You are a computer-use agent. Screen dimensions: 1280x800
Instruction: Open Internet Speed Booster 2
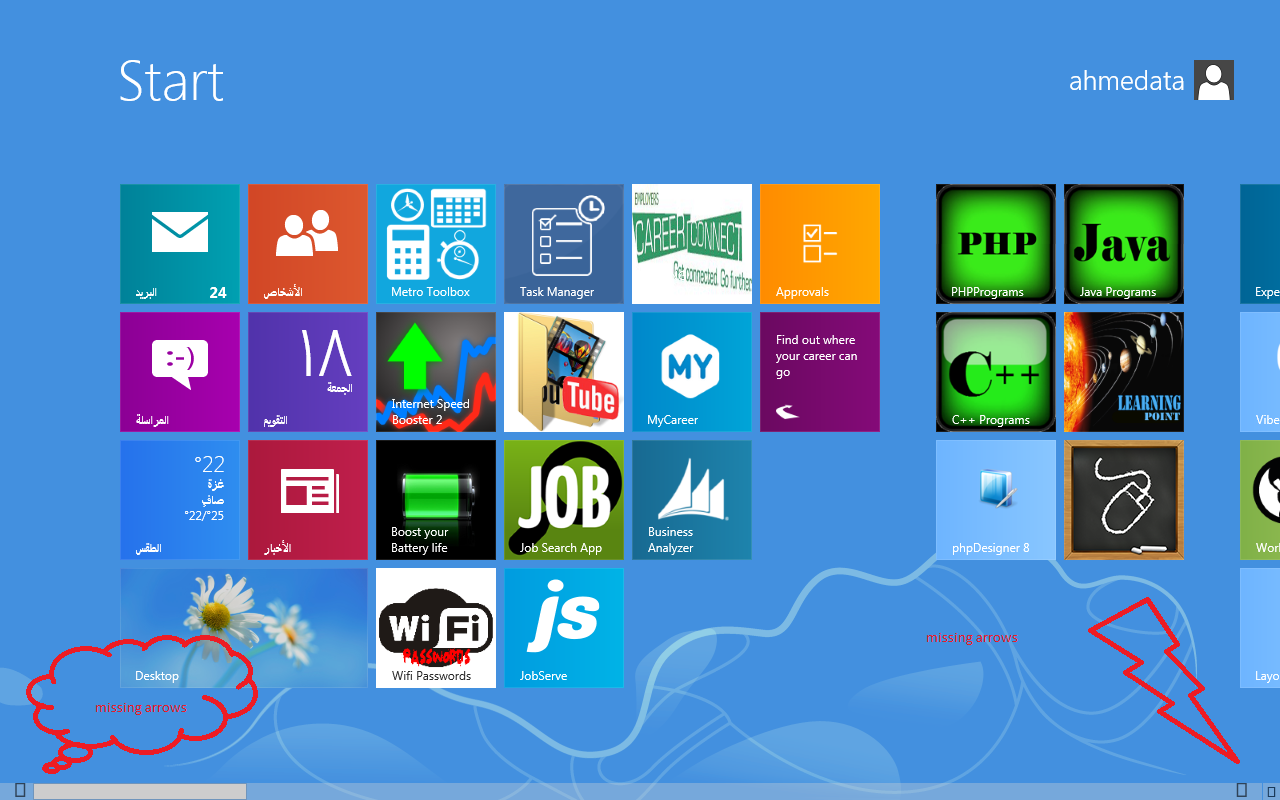tap(435, 371)
